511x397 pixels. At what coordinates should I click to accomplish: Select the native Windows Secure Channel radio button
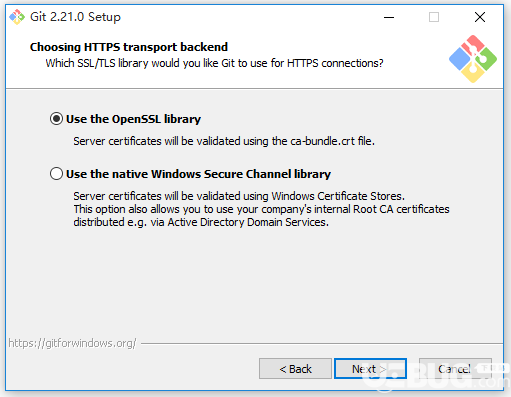pos(56,174)
